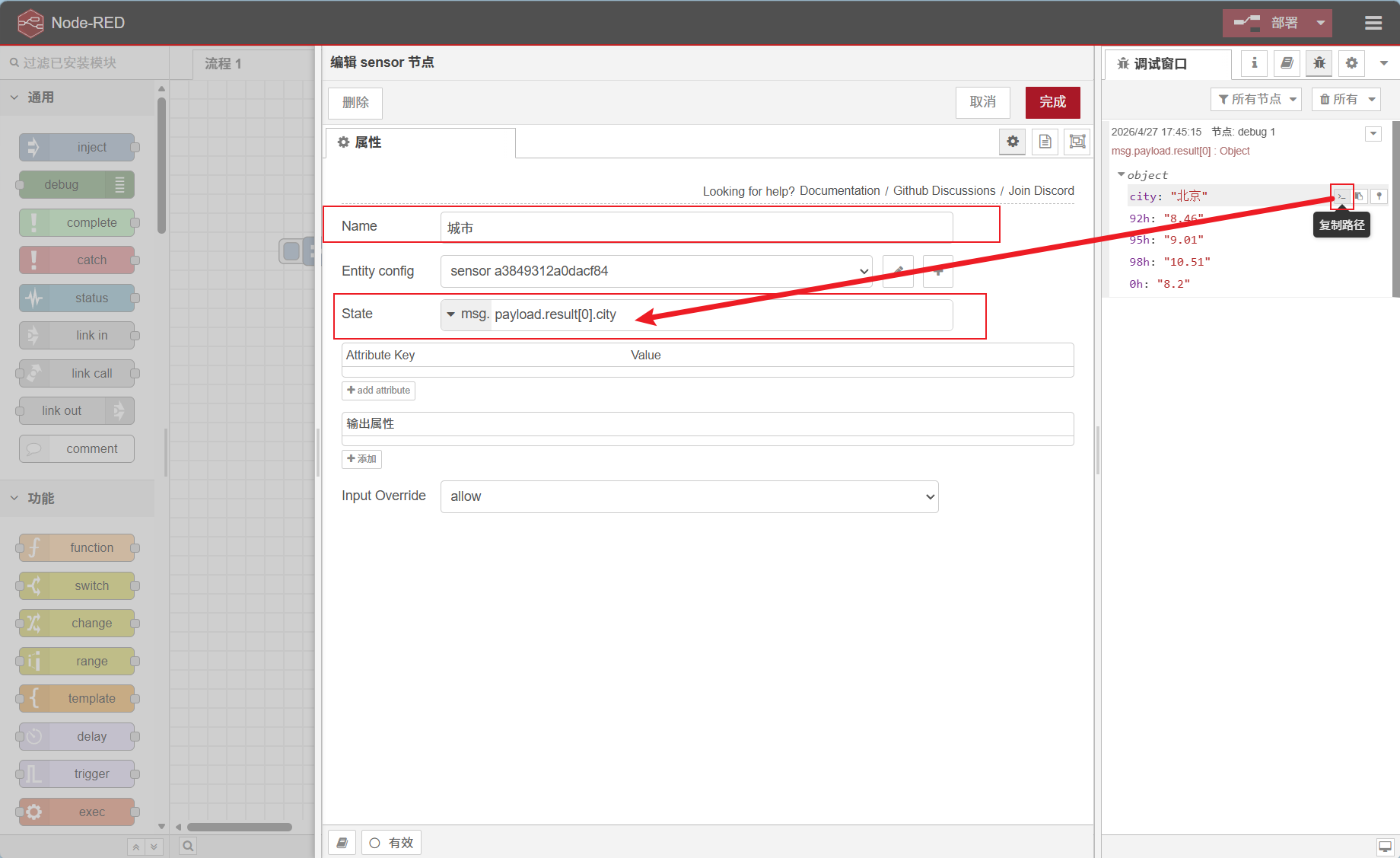Click the Name input field containing 城市
Viewport: 1400px width, 858px height.
(x=696, y=227)
